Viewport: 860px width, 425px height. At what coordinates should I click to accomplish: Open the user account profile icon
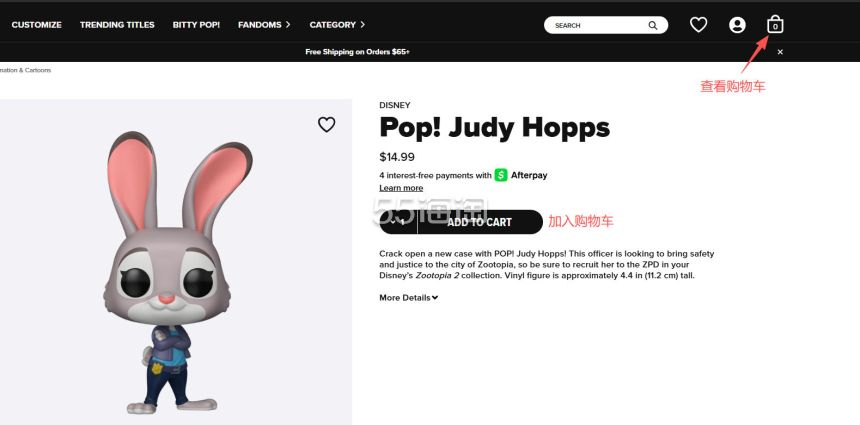pyautogui.click(x=737, y=25)
